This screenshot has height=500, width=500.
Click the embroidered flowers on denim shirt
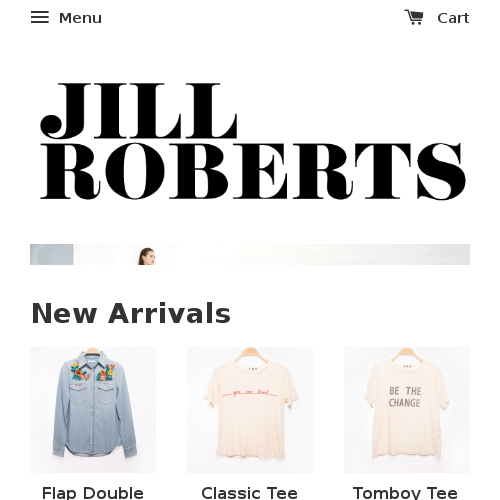pyautogui.click(x=93, y=372)
